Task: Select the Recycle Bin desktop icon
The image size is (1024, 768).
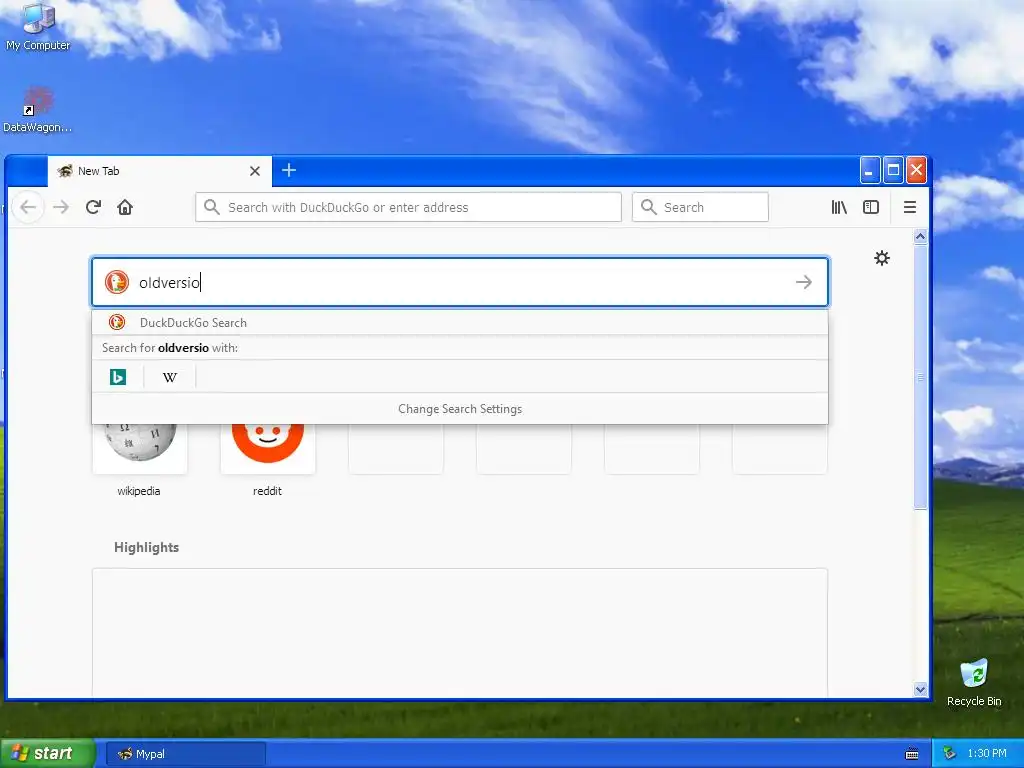Action: pyautogui.click(x=974, y=683)
